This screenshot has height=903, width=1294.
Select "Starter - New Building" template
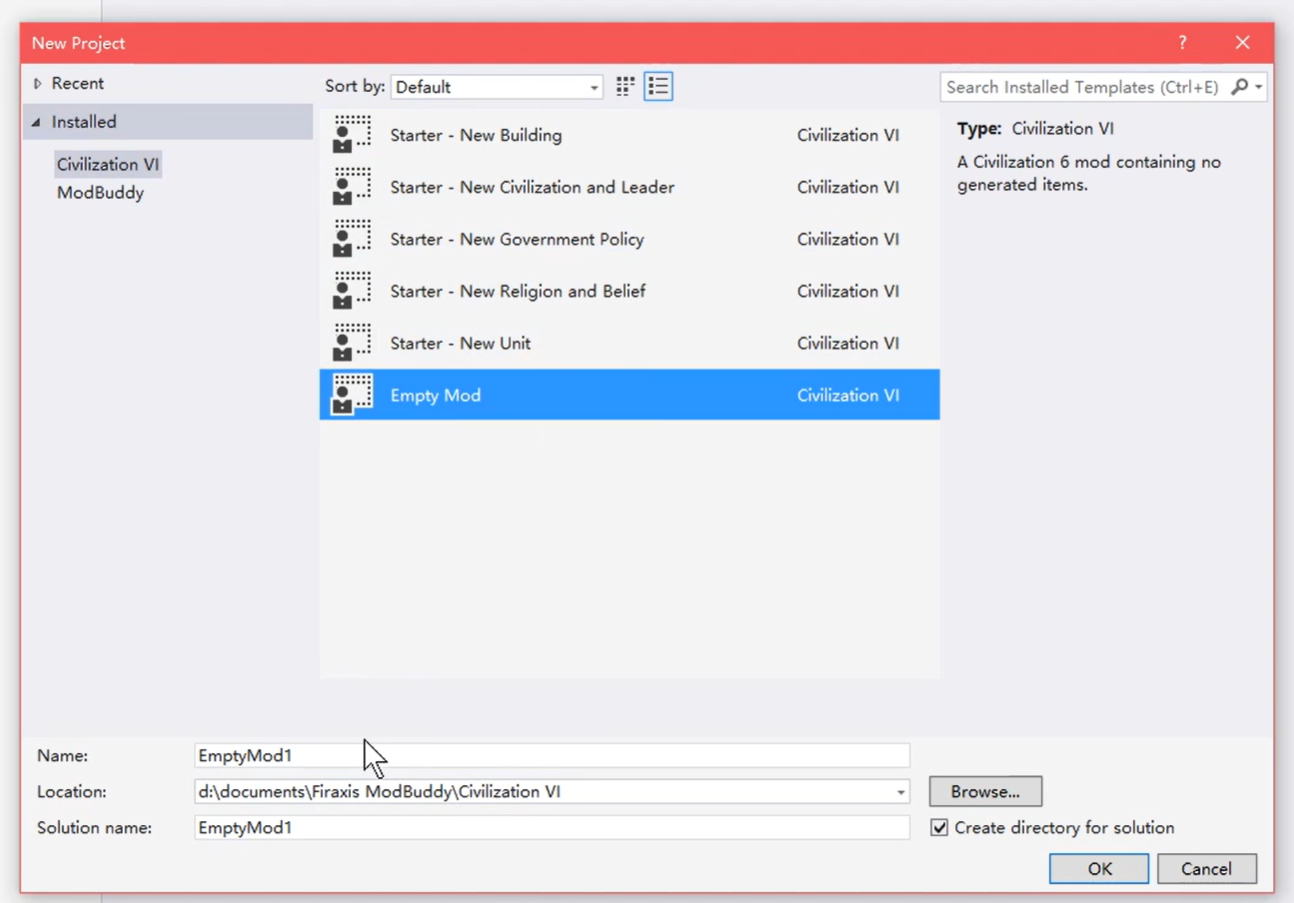coord(629,135)
